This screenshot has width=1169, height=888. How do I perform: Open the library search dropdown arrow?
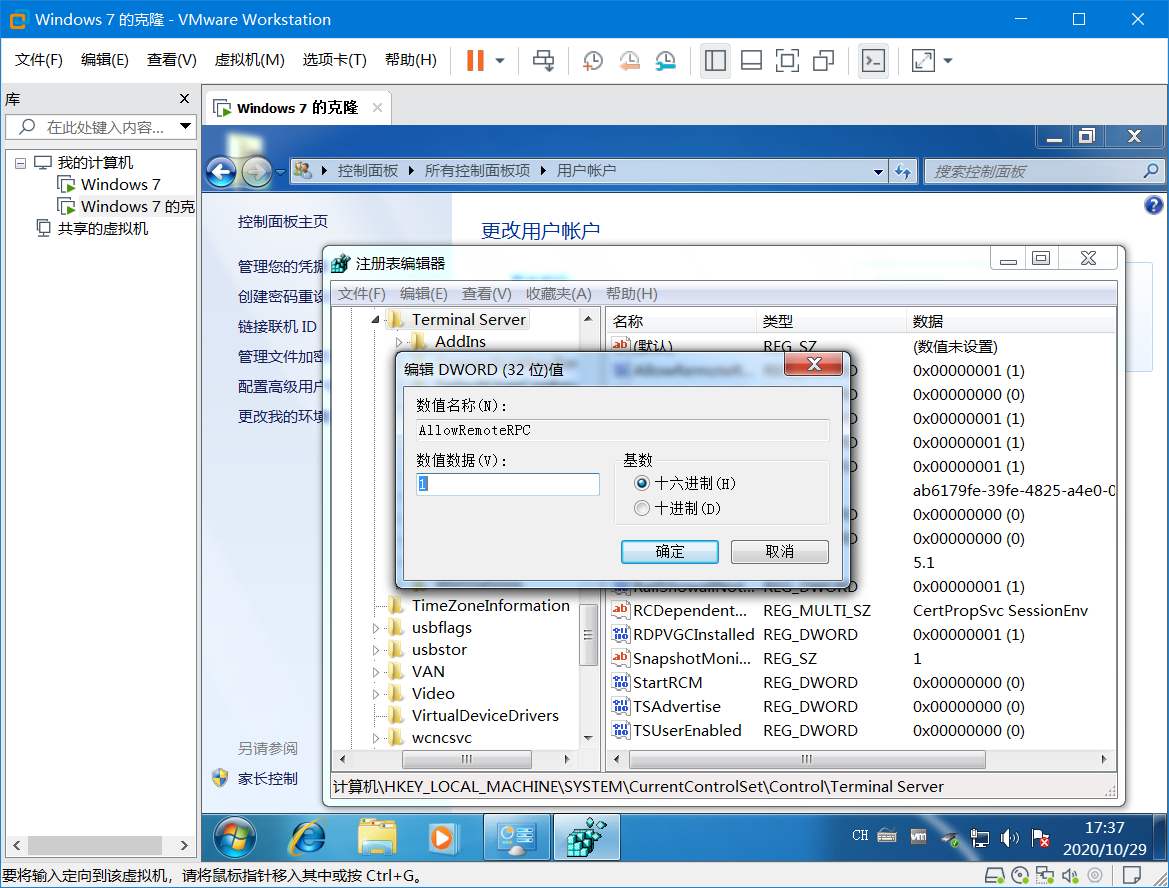[186, 127]
